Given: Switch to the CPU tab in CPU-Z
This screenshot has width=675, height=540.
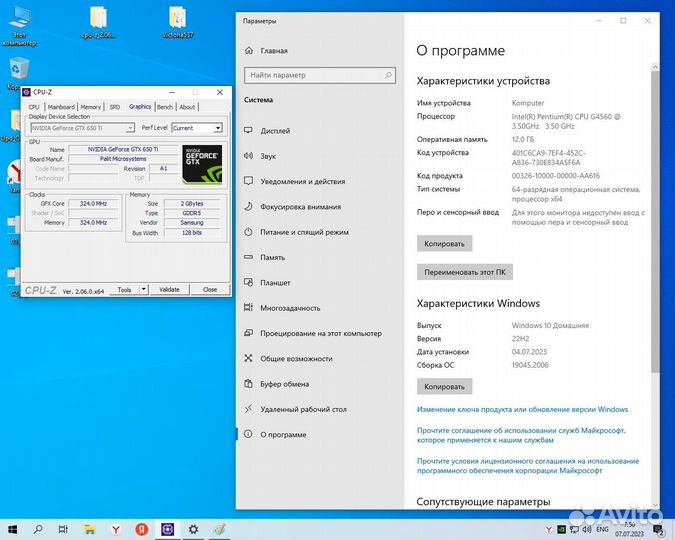Looking at the screenshot, I should [x=34, y=107].
